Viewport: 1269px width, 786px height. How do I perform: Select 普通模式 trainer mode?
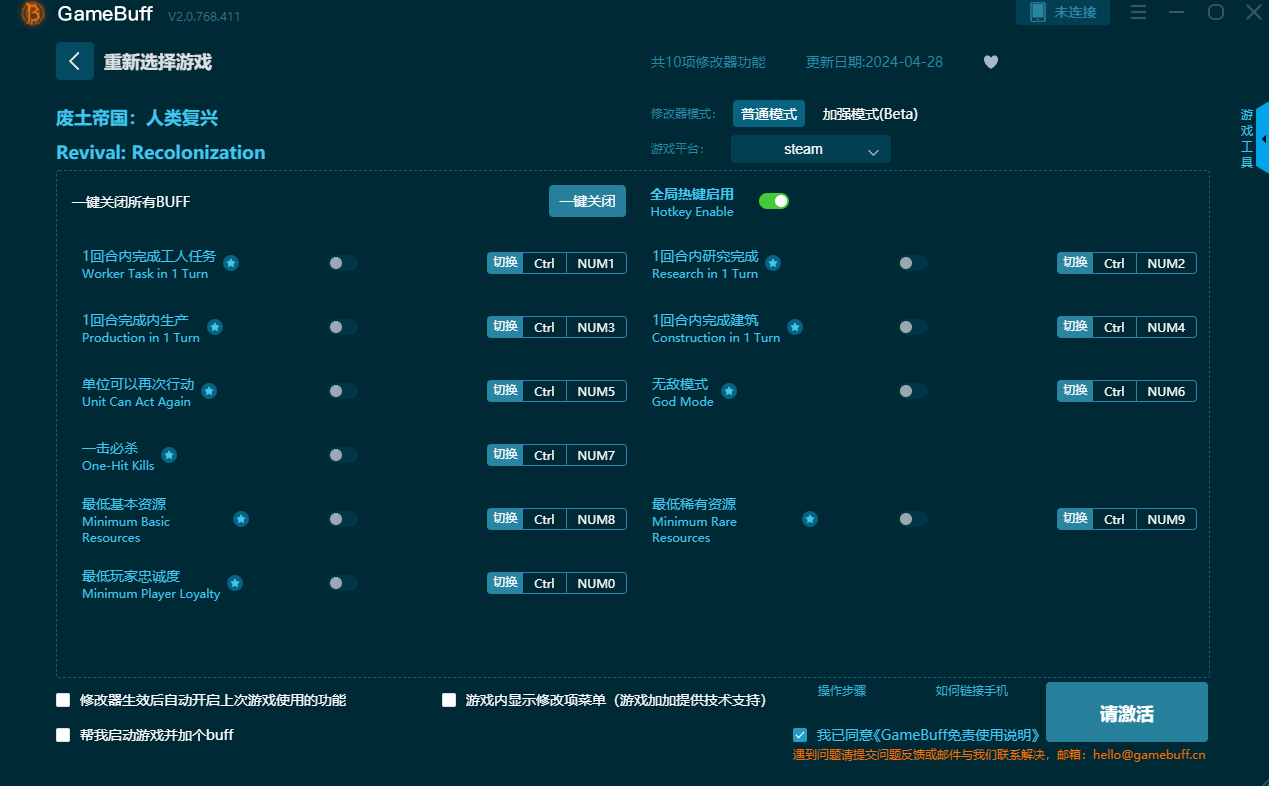click(769, 114)
